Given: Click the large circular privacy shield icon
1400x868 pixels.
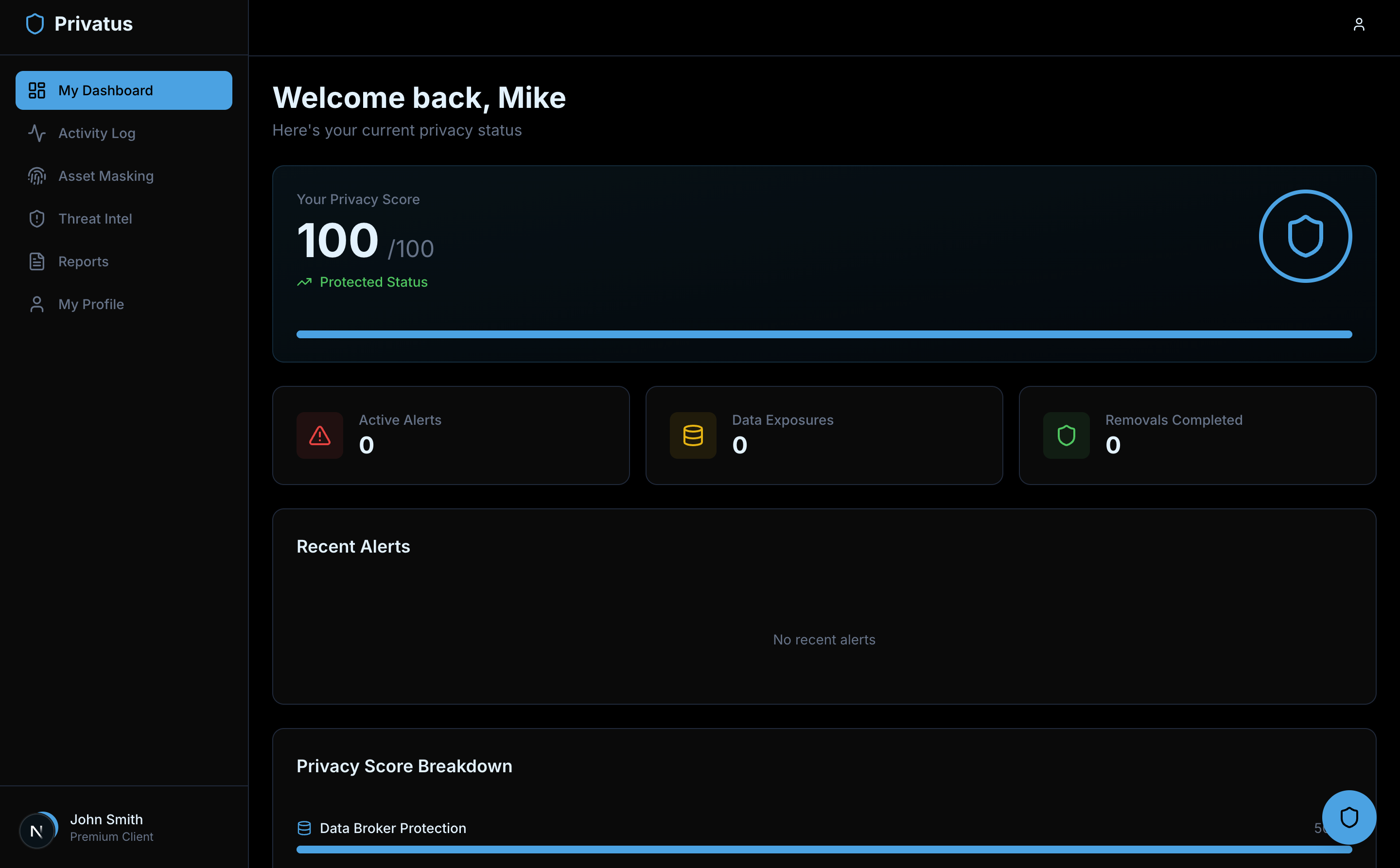Looking at the screenshot, I should click(x=1305, y=236).
